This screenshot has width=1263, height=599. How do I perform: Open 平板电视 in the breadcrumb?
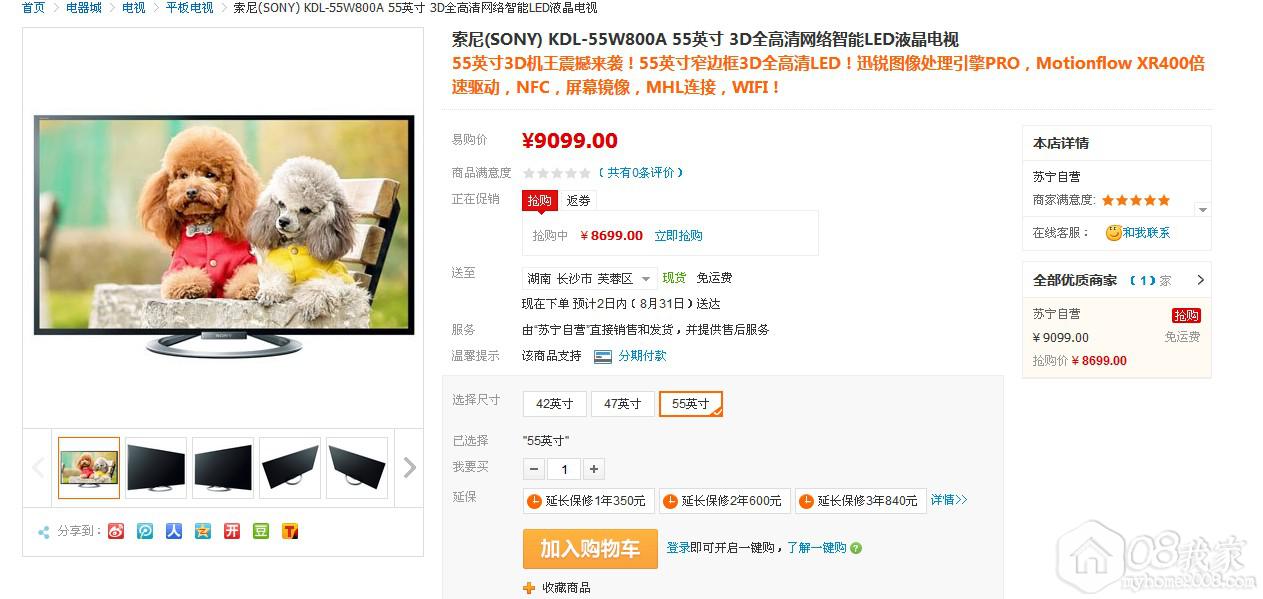coord(189,8)
